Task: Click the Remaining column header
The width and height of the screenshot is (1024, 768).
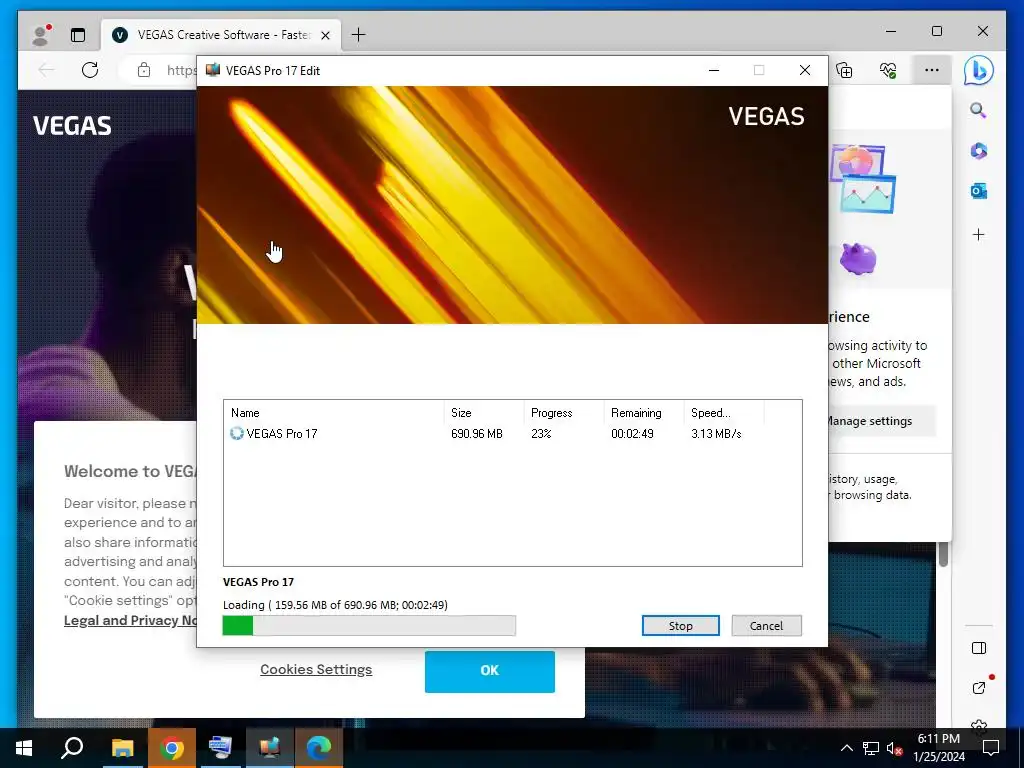Action: click(643, 413)
